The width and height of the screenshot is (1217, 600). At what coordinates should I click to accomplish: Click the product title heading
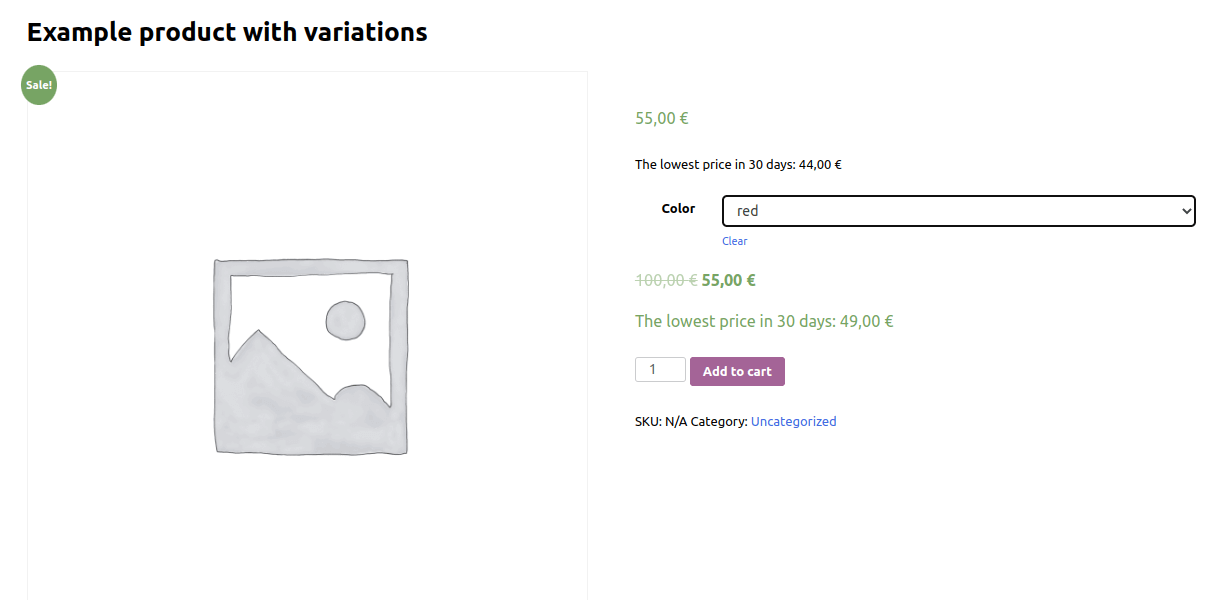(x=227, y=32)
